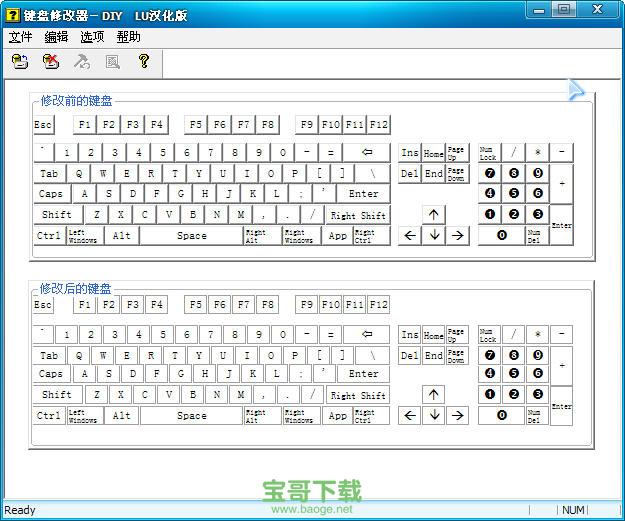
Task: Select numpad 1 on the 修改后 keyboard
Action: 489,395
